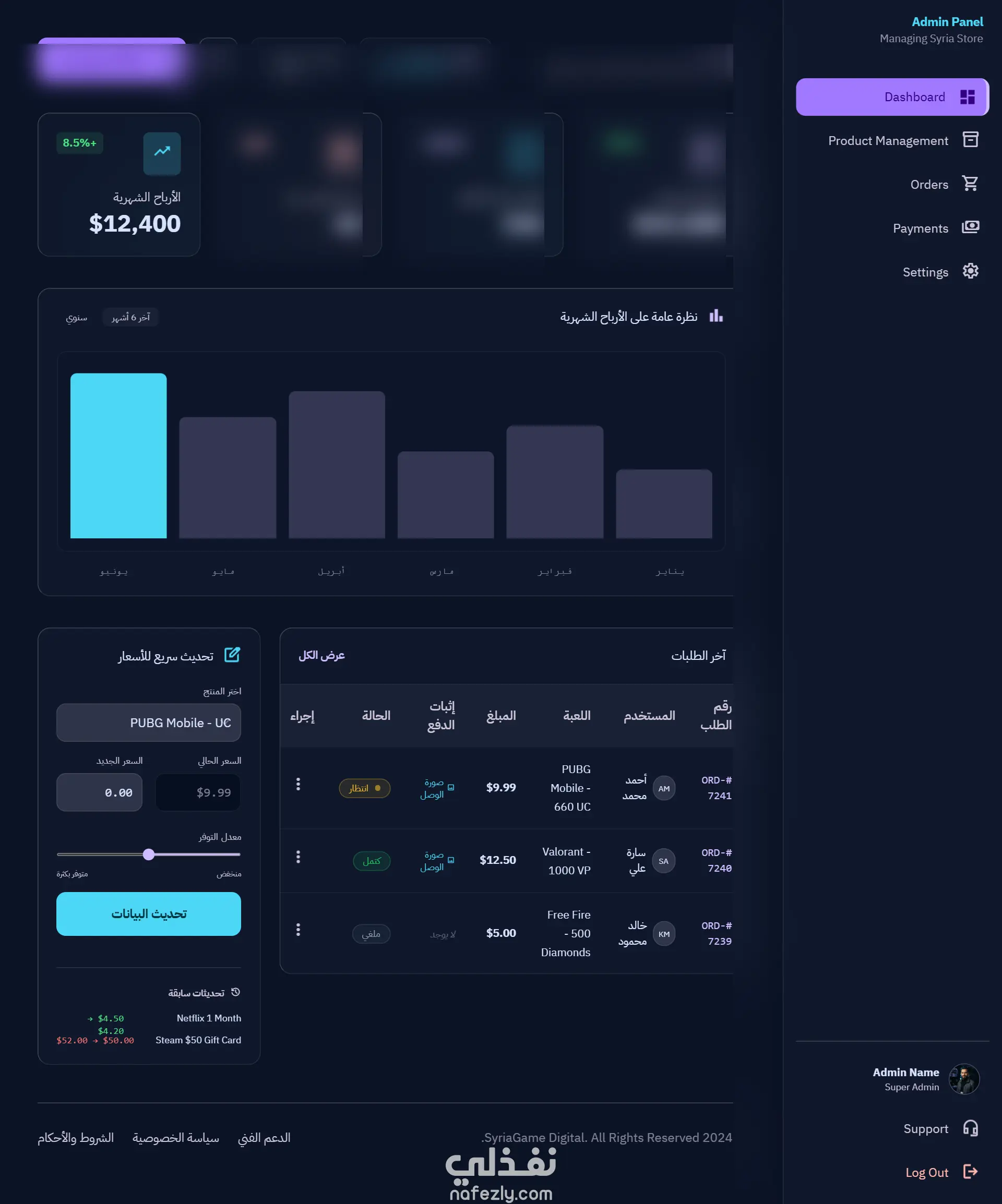The width and height of the screenshot is (1002, 1204).
Task: Click the عرض الكل view all link
Action: pyautogui.click(x=321, y=655)
